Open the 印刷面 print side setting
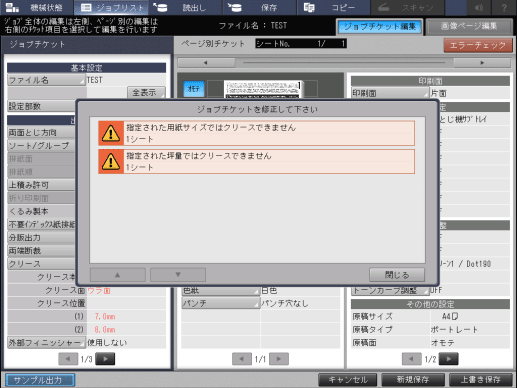 click(390, 93)
